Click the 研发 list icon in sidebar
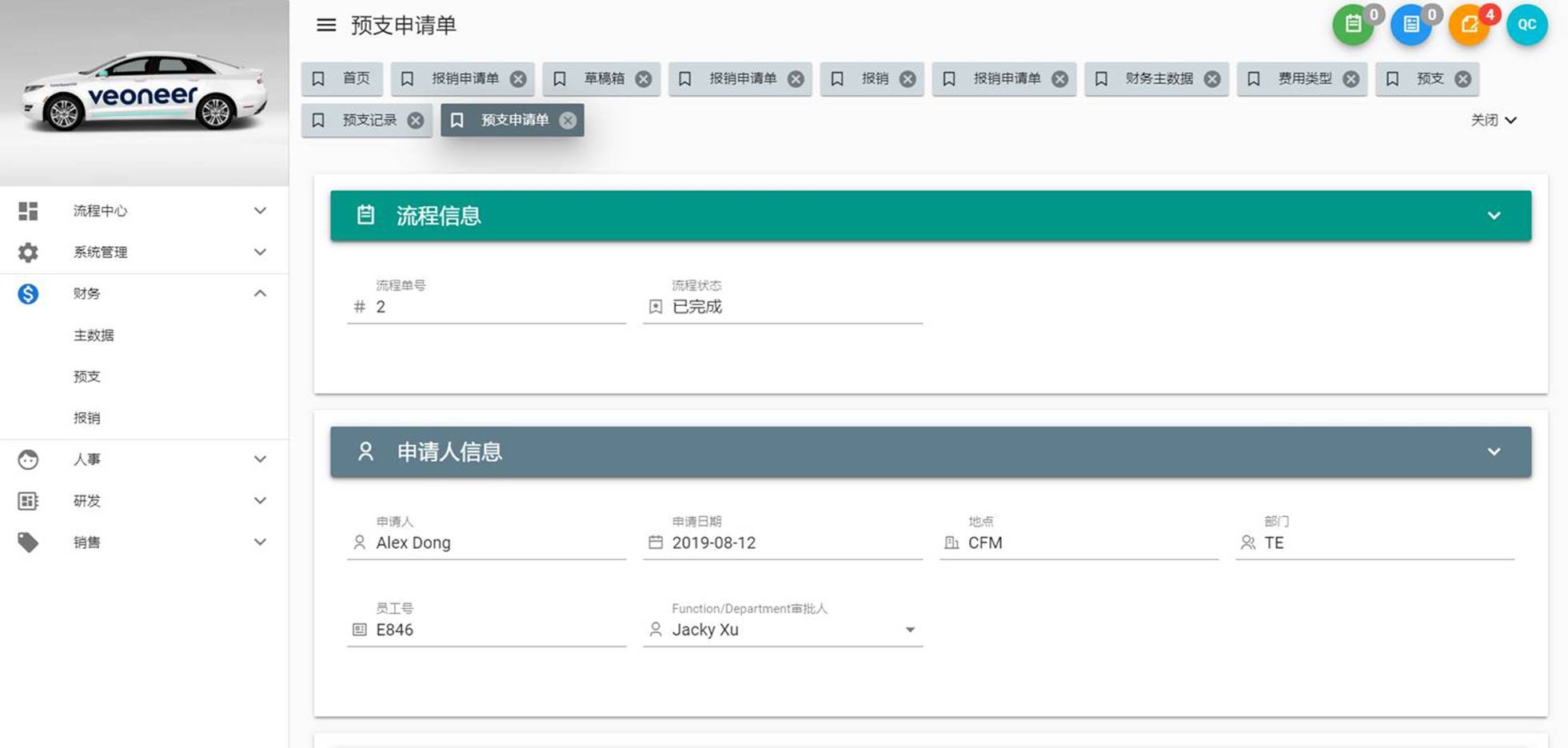This screenshot has height=748, width=1568. coord(28,501)
